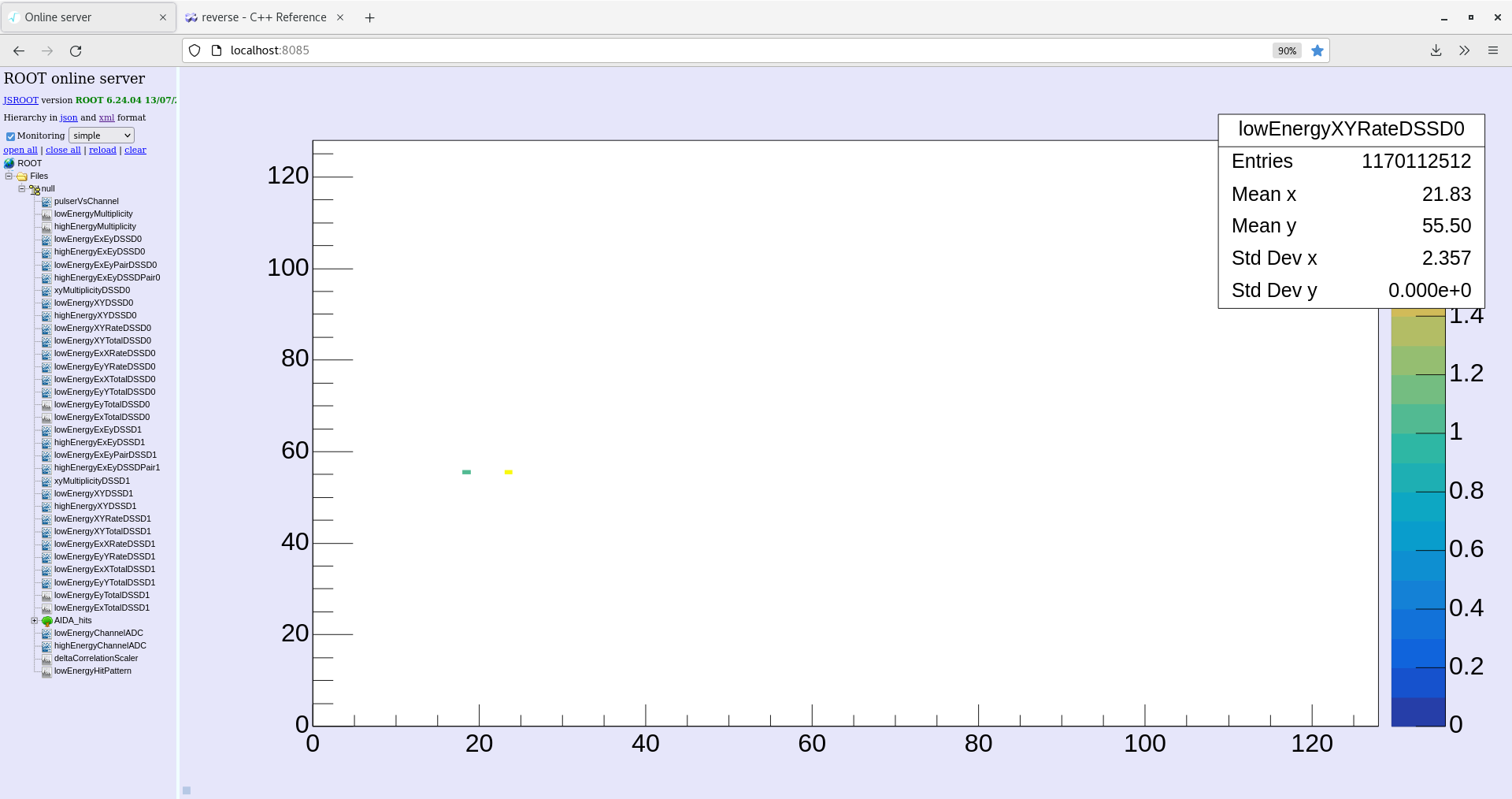Reload the current page
The width and height of the screenshot is (1512, 799).
coord(76,50)
